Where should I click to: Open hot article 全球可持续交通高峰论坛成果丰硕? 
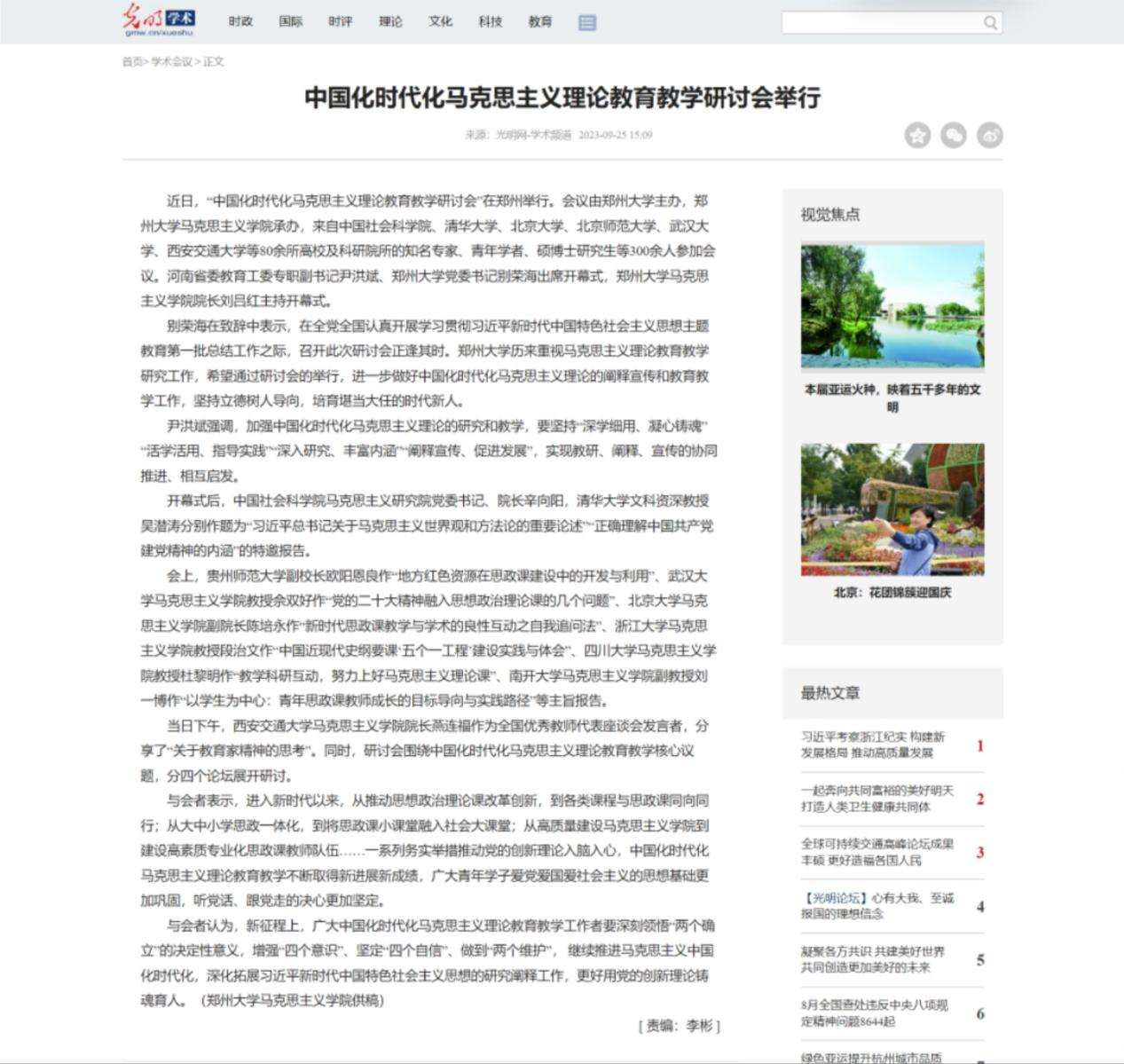(x=877, y=852)
